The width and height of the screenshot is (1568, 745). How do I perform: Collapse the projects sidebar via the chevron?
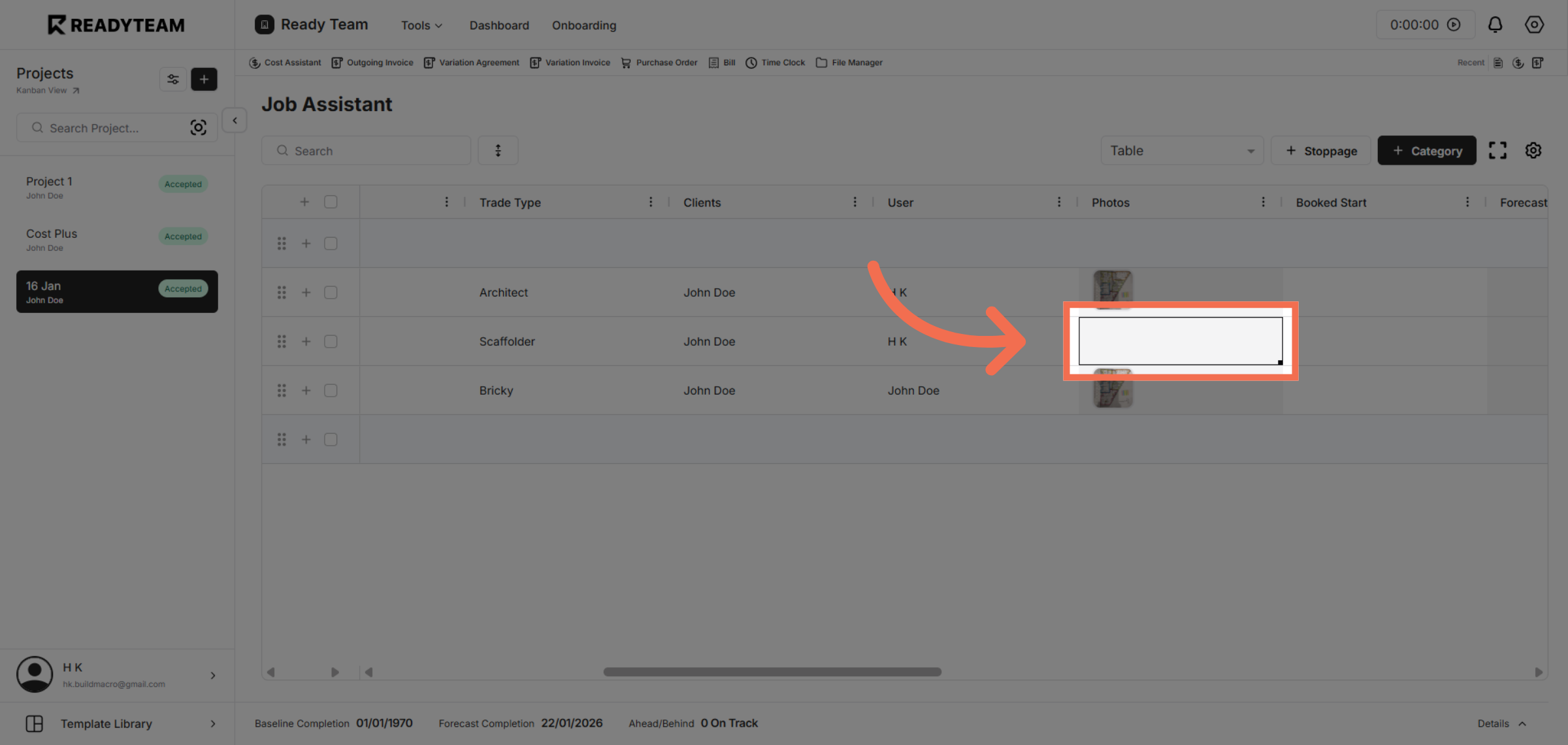click(234, 120)
